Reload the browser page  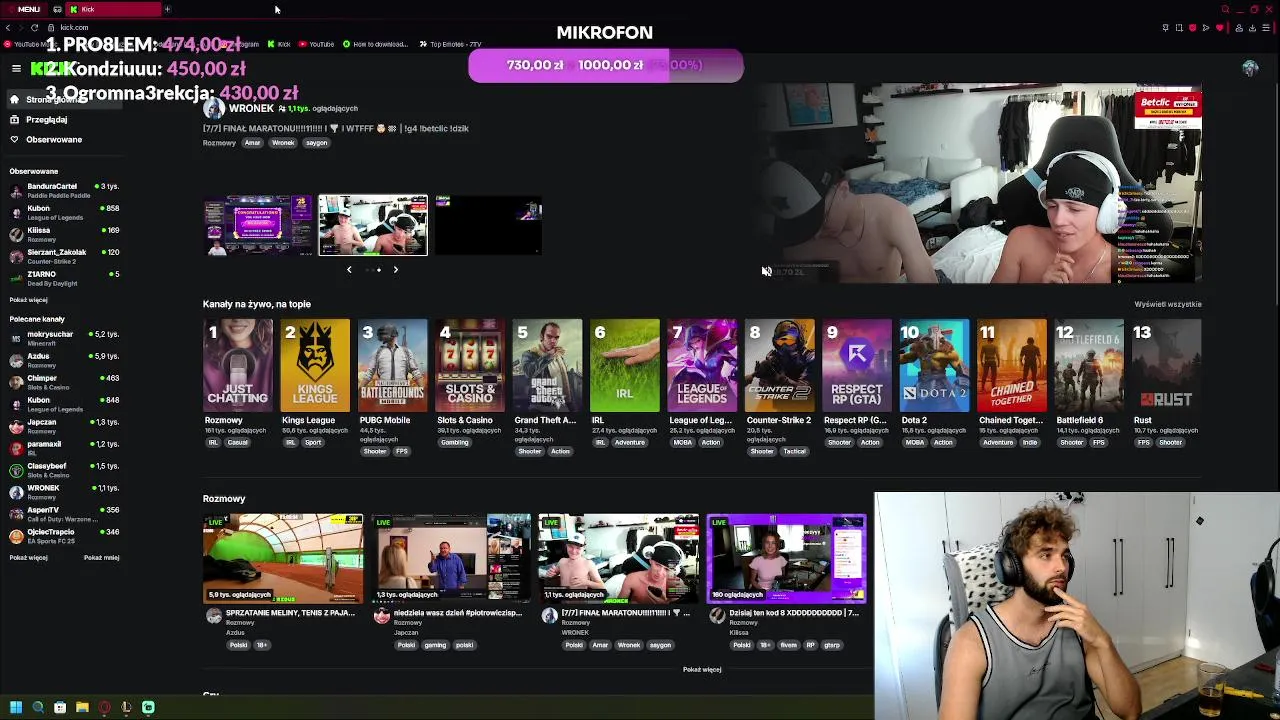34,27
